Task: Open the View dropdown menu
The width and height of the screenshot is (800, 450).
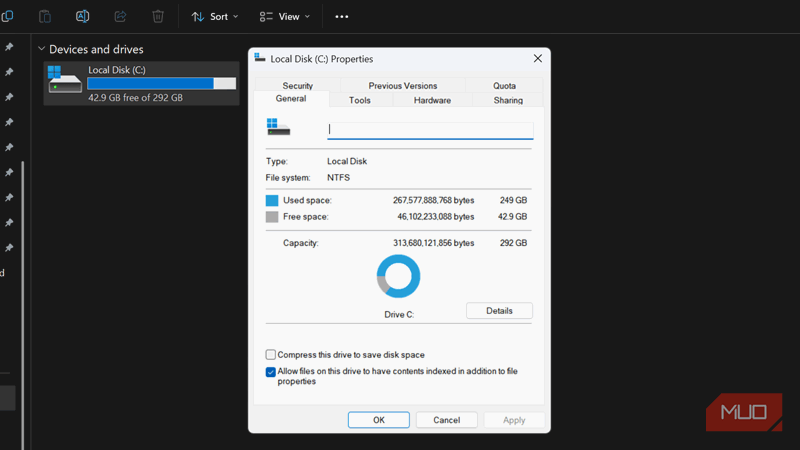Action: tap(284, 17)
